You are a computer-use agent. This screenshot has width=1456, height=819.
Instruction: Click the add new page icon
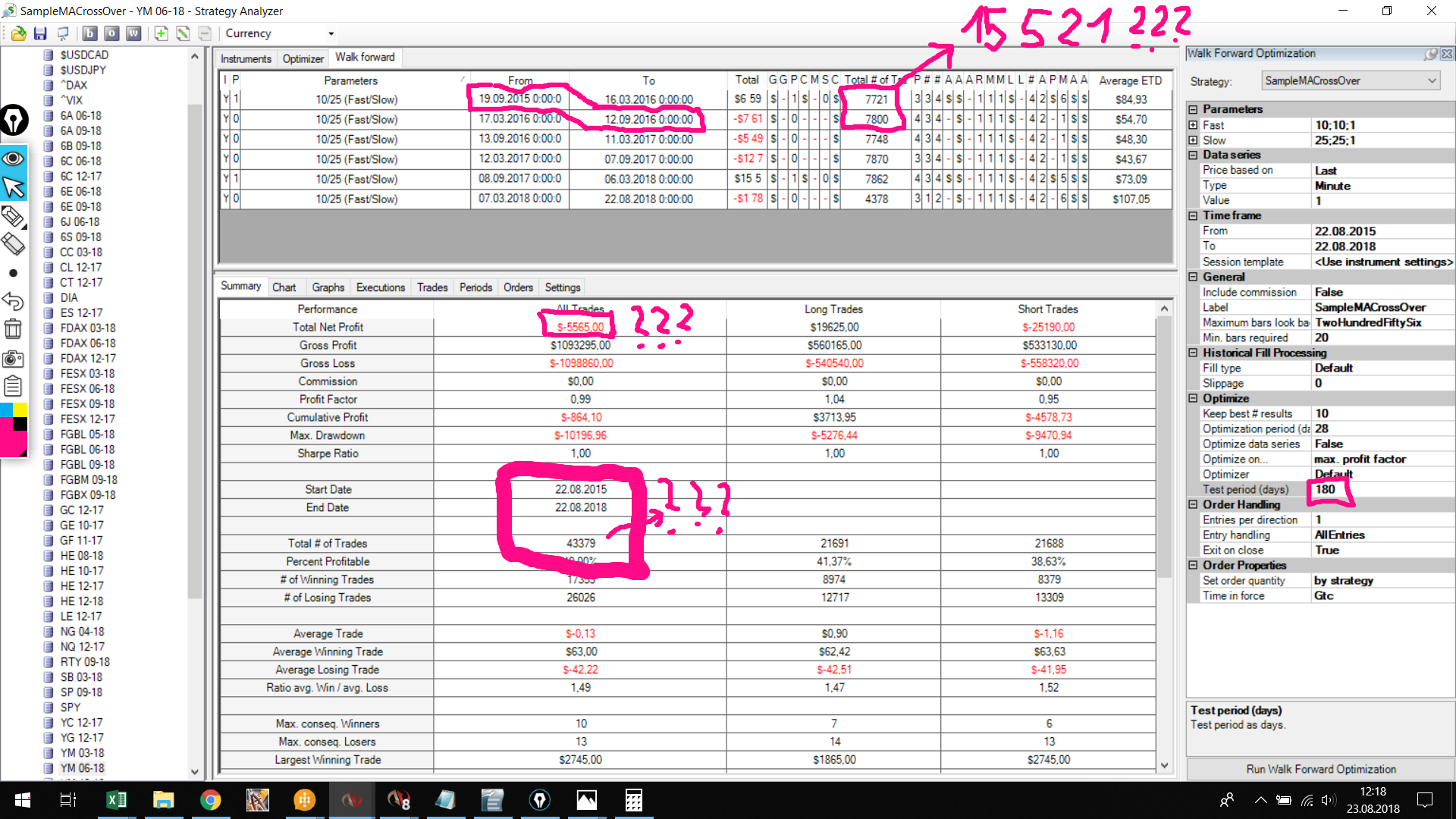tap(161, 33)
